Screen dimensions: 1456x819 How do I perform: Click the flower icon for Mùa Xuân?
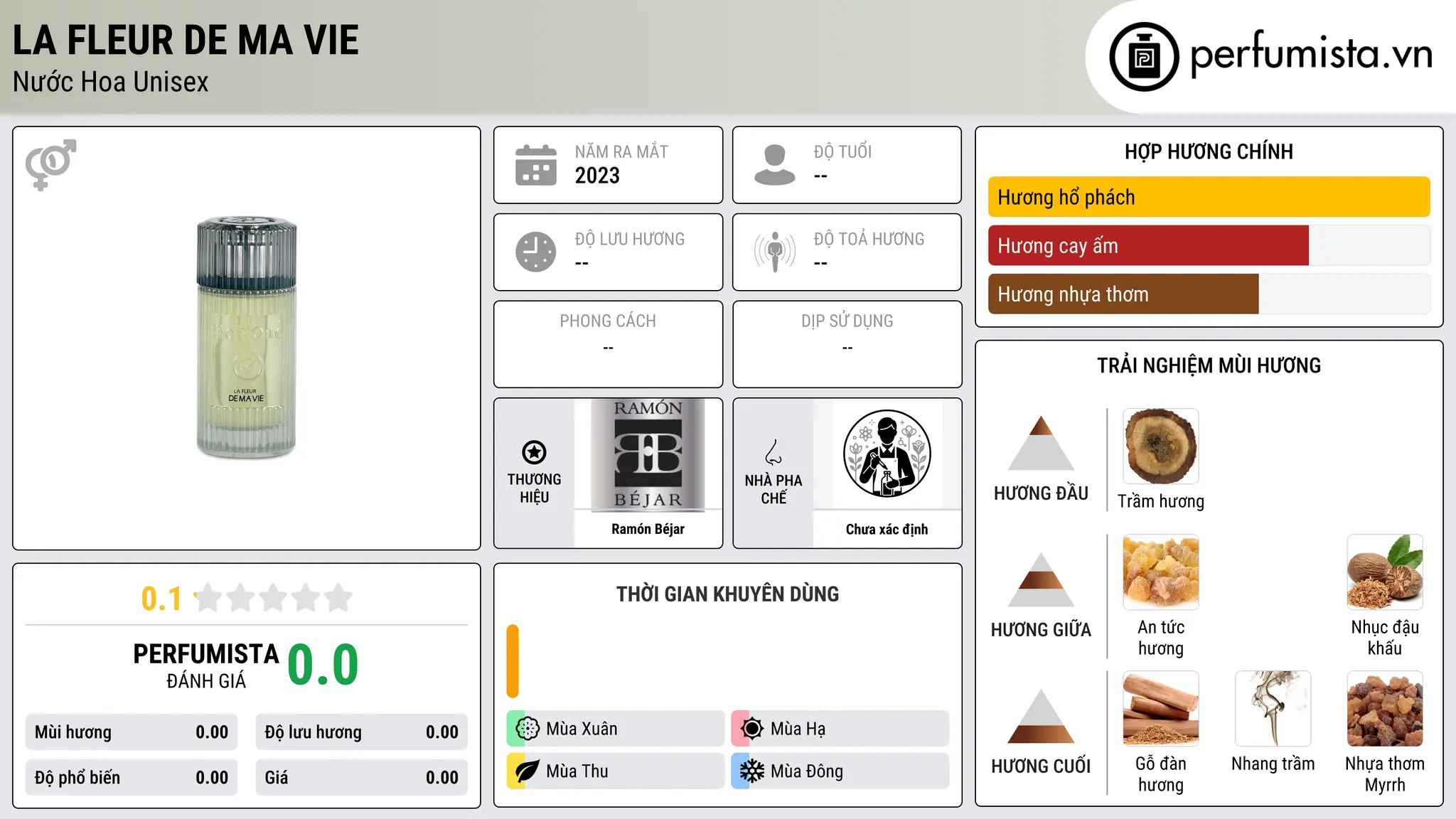click(528, 729)
